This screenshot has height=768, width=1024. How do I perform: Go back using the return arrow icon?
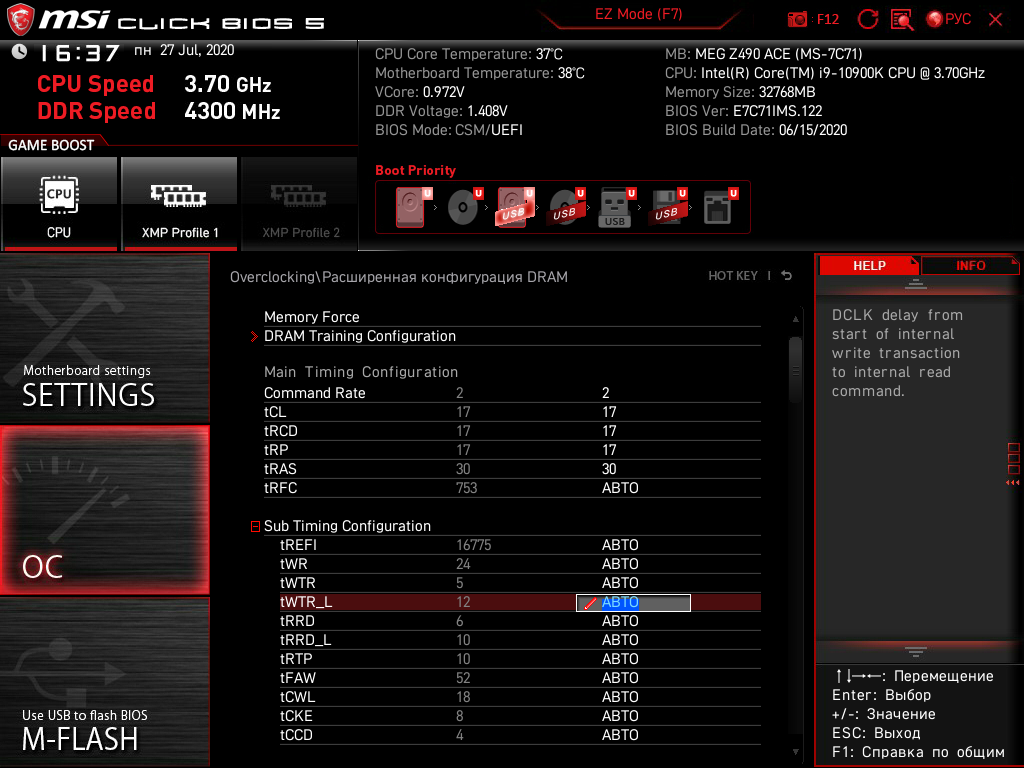coord(786,276)
